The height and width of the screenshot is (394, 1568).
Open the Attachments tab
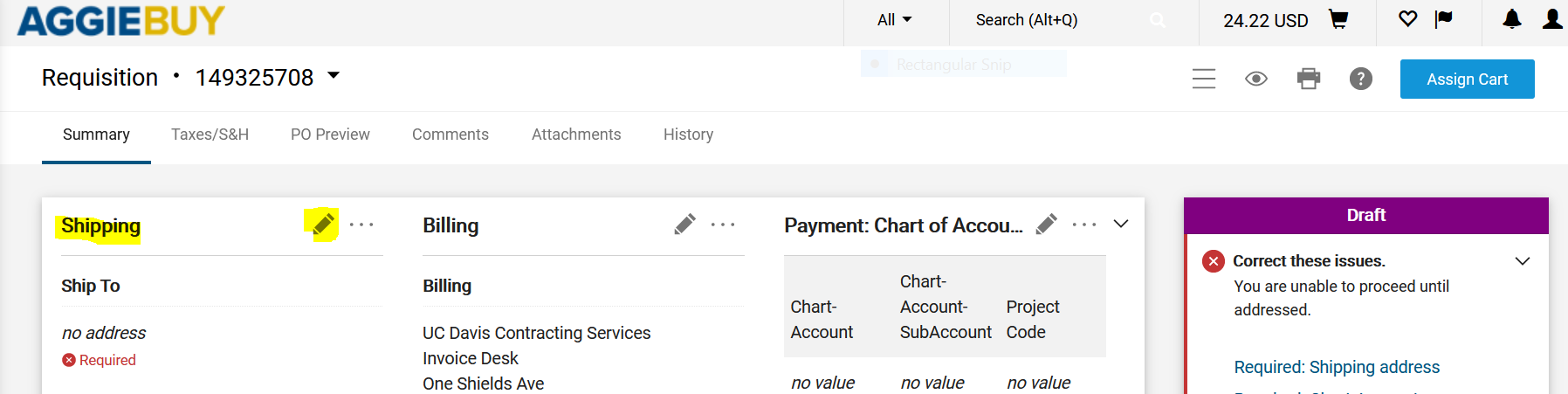tap(576, 135)
